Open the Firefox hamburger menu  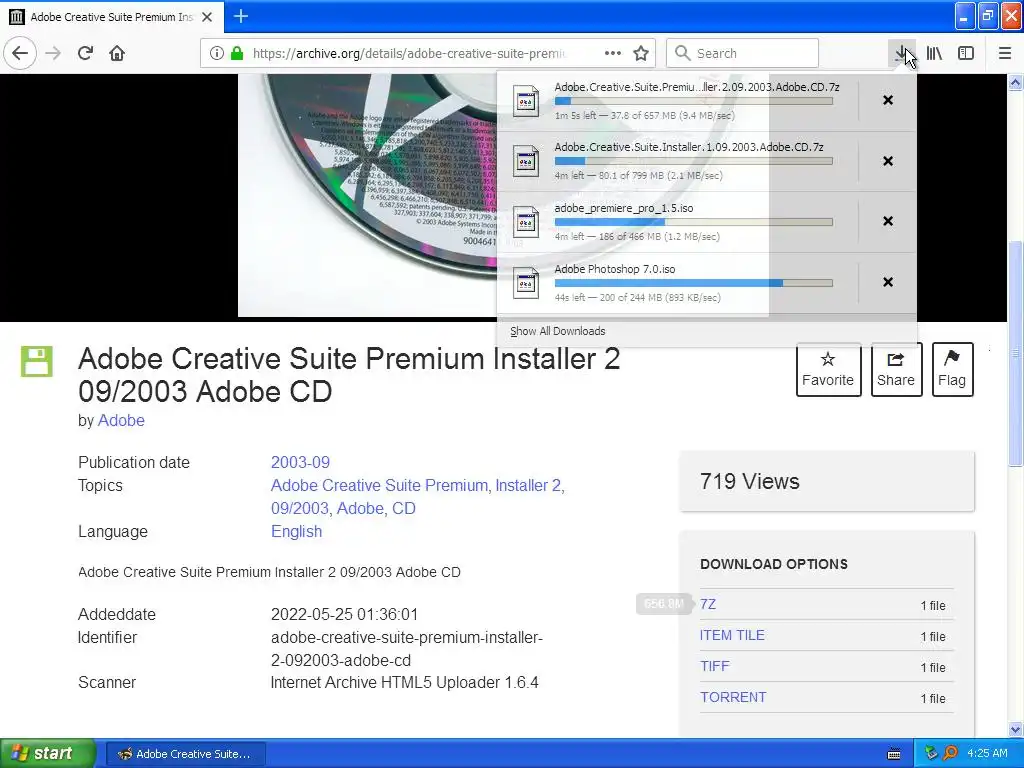1005,53
